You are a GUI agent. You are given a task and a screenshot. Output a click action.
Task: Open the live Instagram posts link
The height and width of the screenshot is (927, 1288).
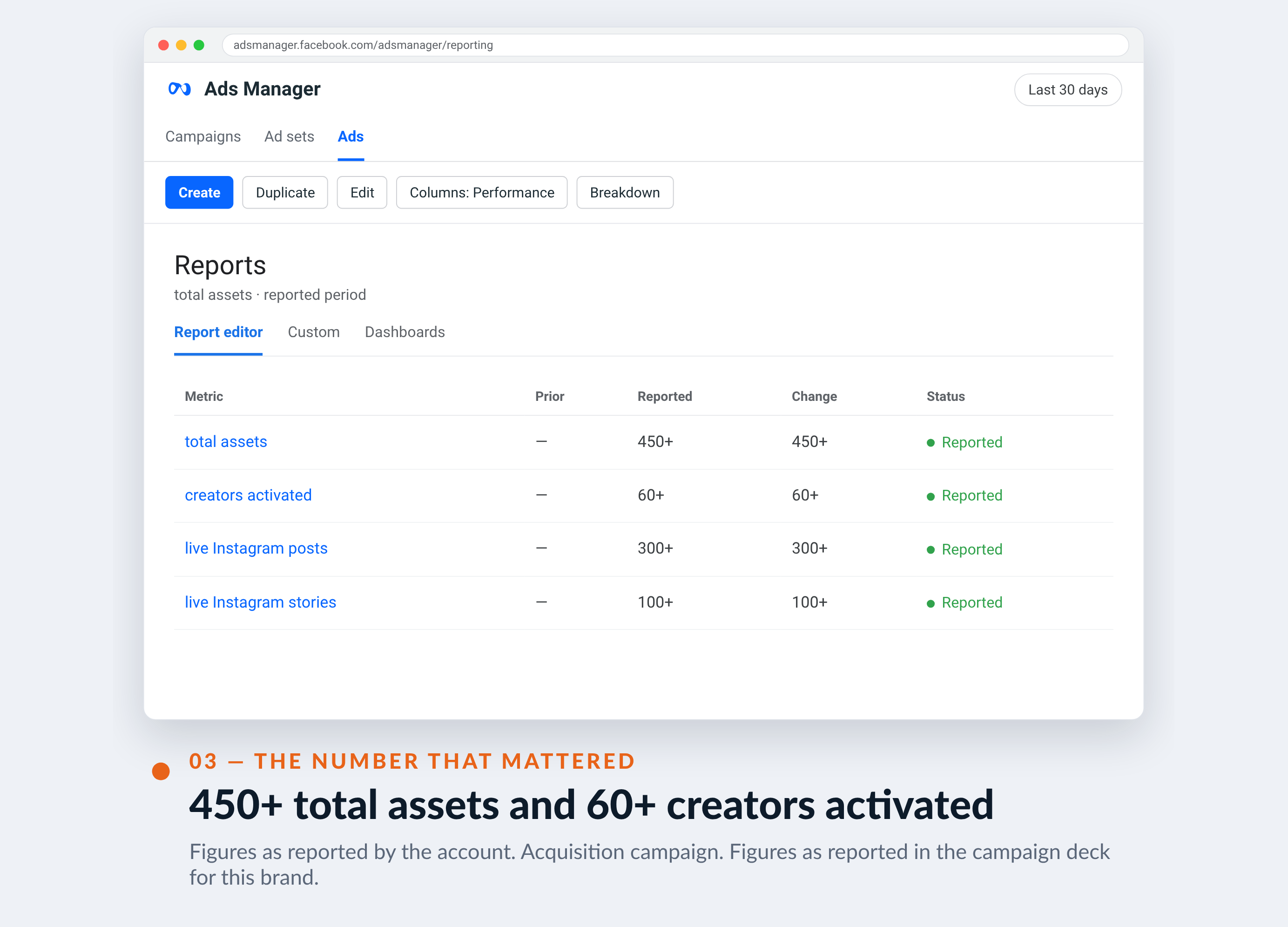tap(256, 548)
